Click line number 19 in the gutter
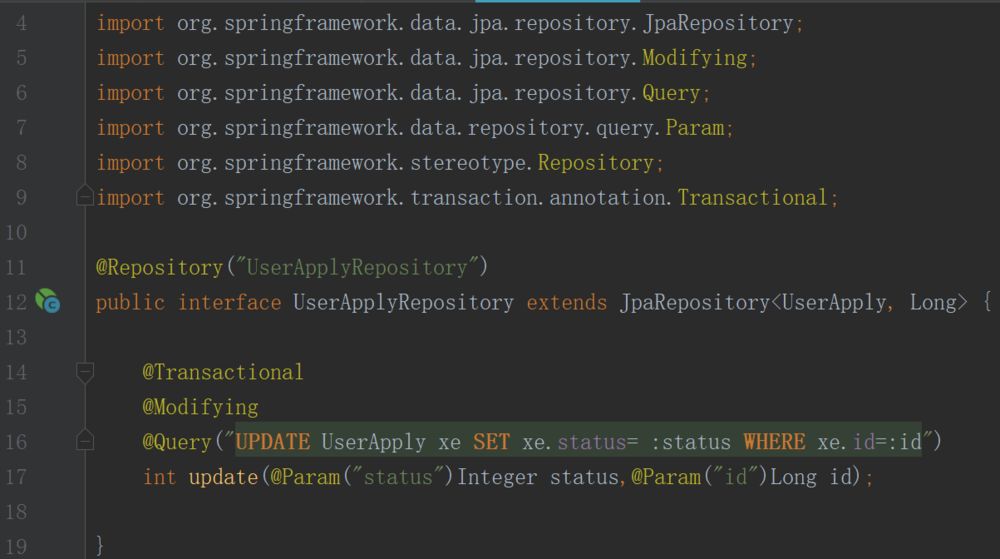The image size is (1000, 559). point(17,547)
